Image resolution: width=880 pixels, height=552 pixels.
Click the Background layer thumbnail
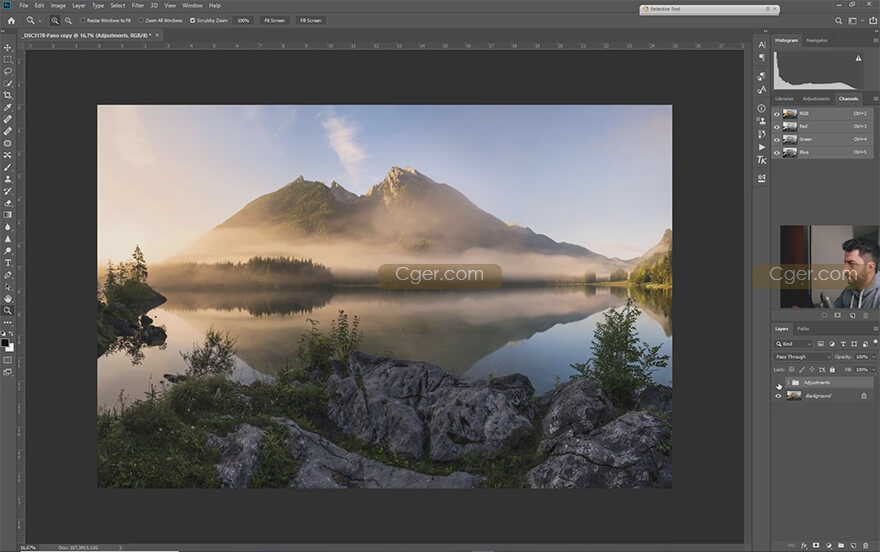[x=794, y=396]
